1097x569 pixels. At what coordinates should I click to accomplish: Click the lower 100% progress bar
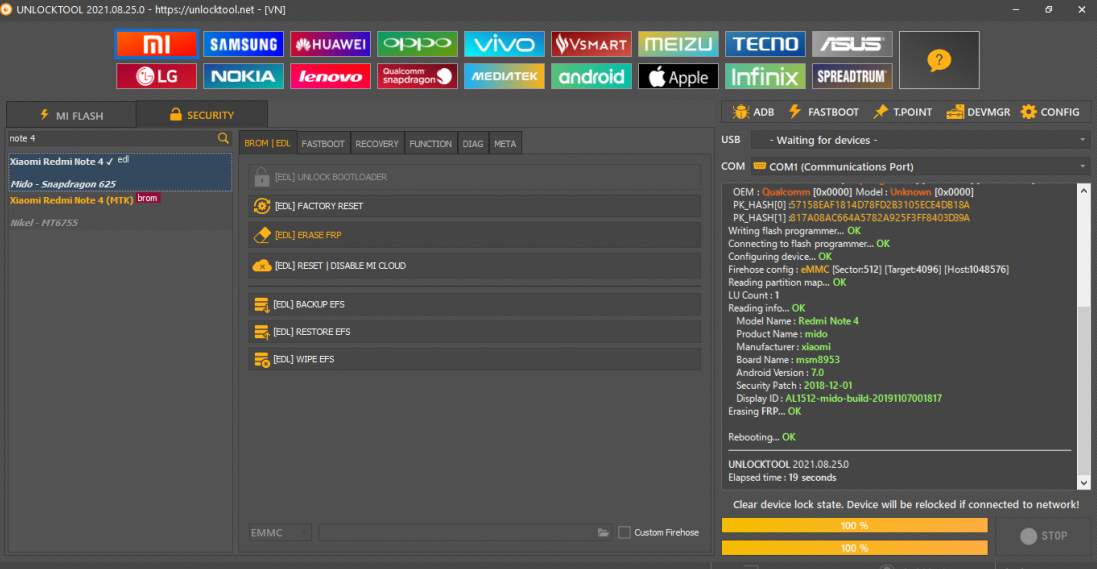click(x=854, y=548)
